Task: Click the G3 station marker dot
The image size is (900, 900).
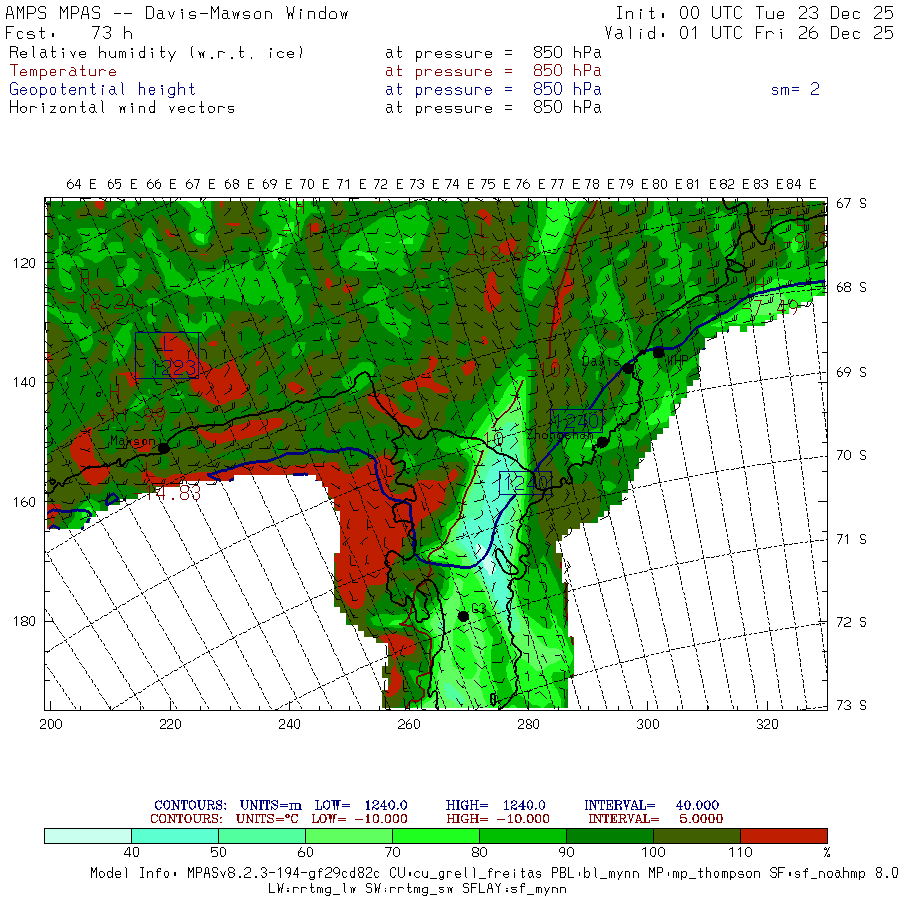Action: pyautogui.click(x=463, y=616)
